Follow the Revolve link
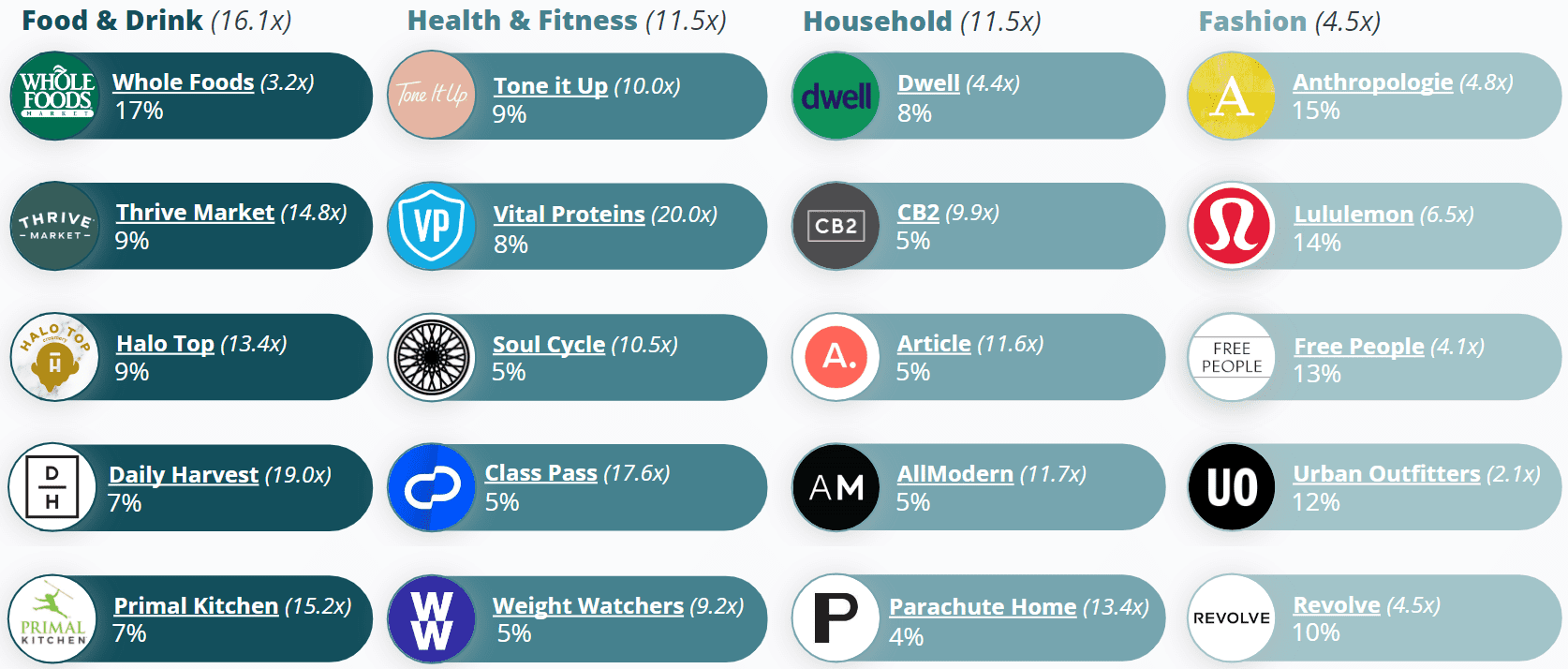 1336,605
